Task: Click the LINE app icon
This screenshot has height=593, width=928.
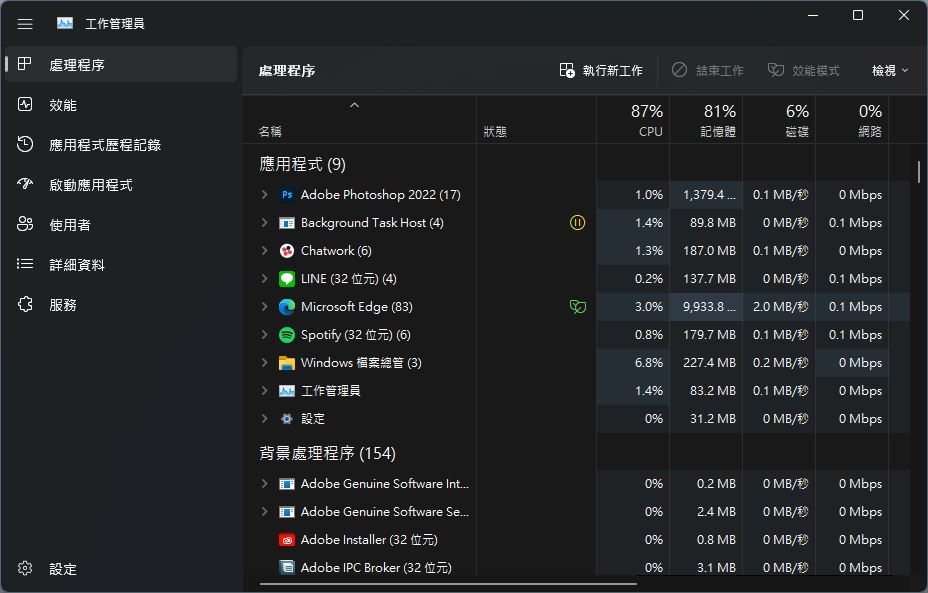Action: point(287,279)
